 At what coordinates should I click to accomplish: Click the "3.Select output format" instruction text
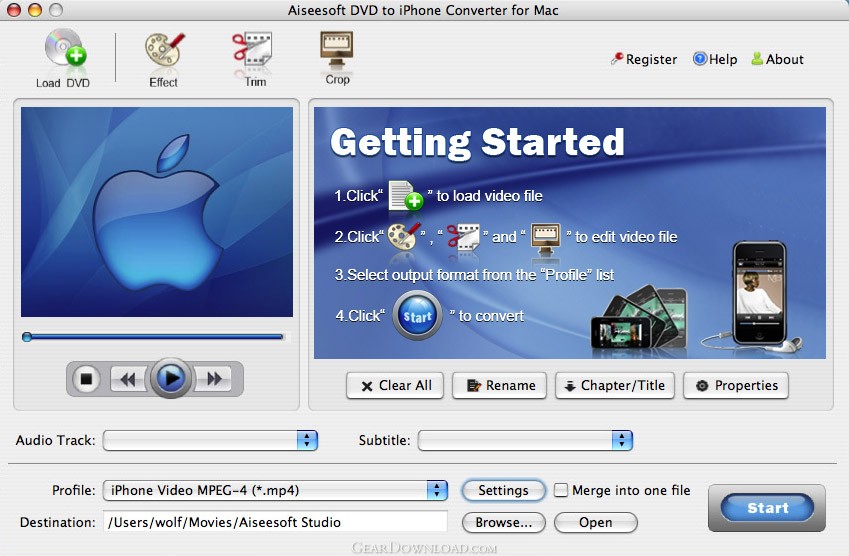click(x=474, y=275)
